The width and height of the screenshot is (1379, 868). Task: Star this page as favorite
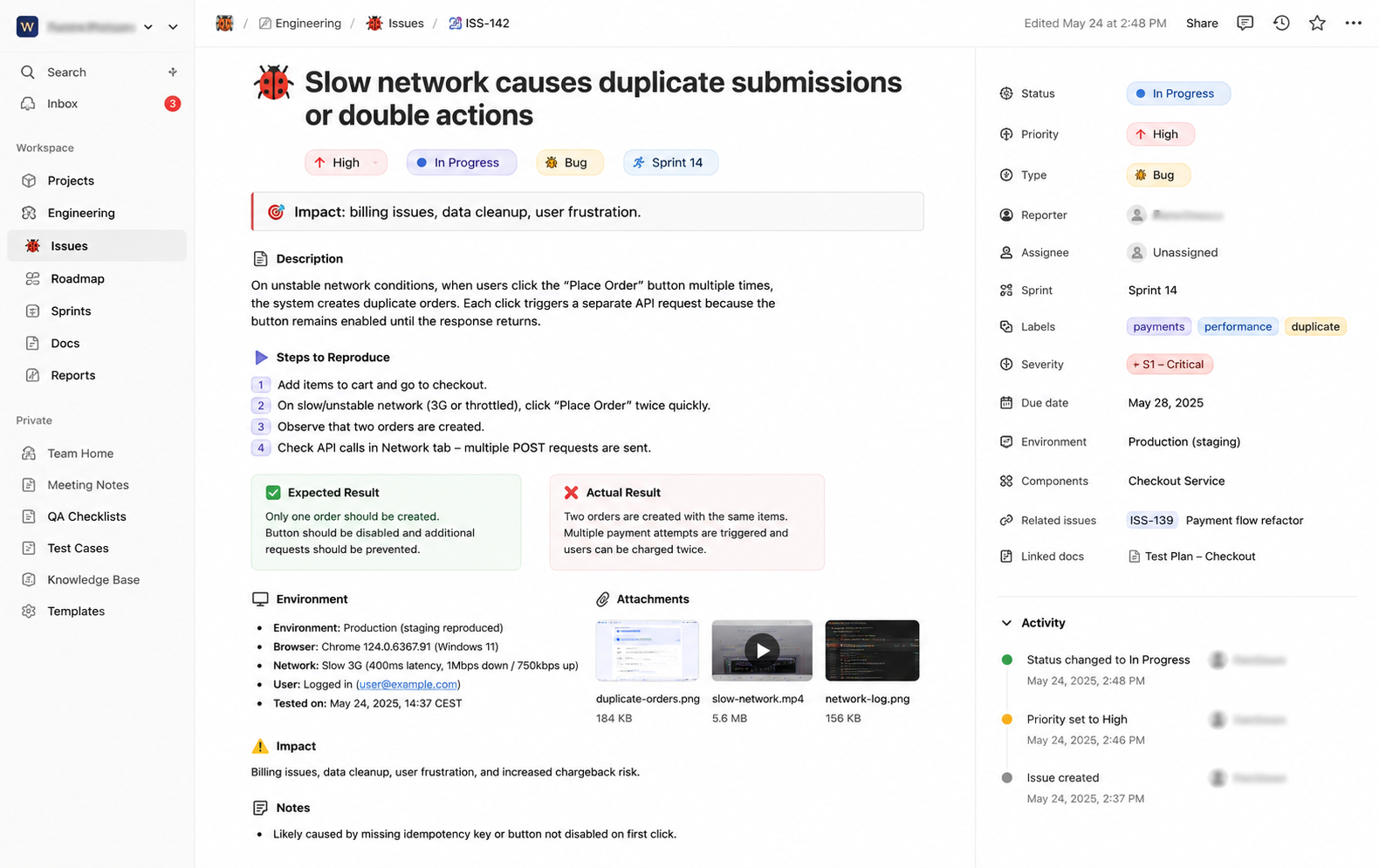pyautogui.click(x=1317, y=24)
